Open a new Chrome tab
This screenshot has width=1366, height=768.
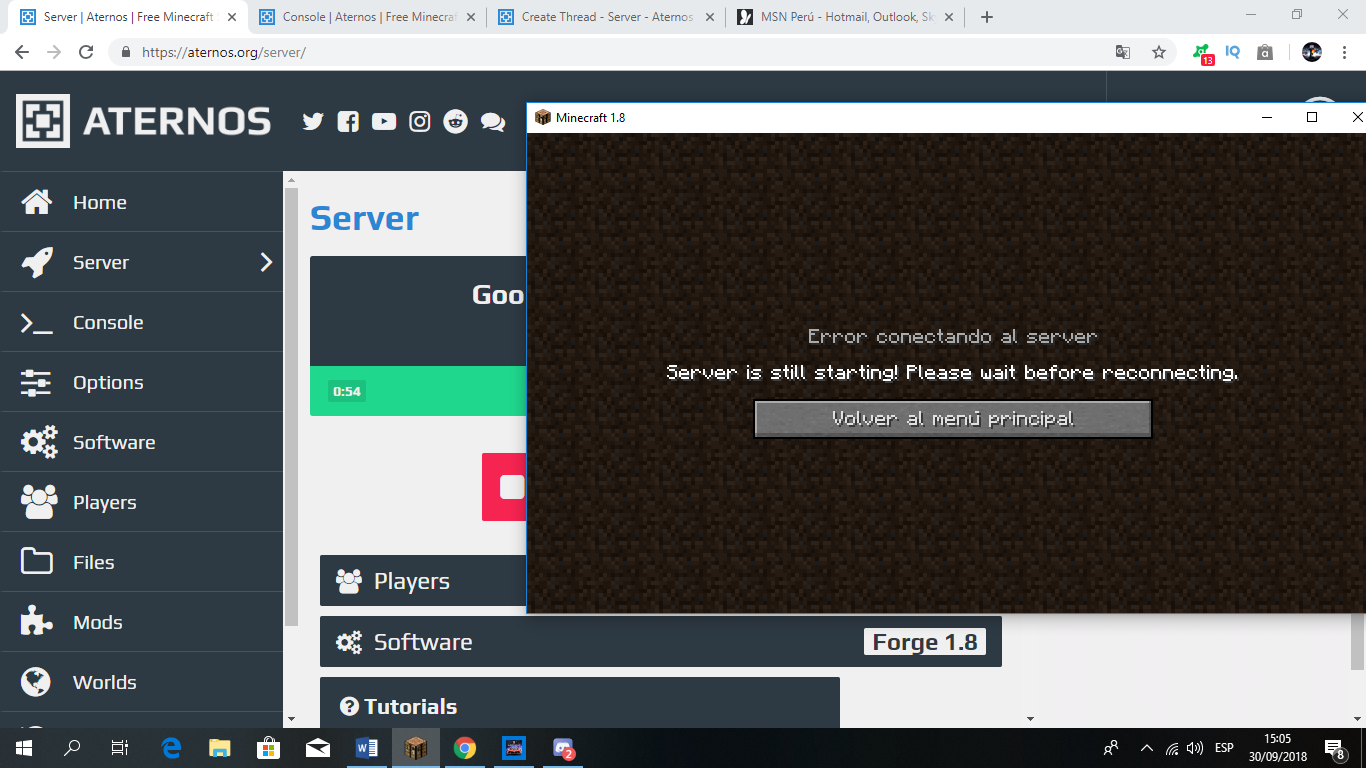987,17
